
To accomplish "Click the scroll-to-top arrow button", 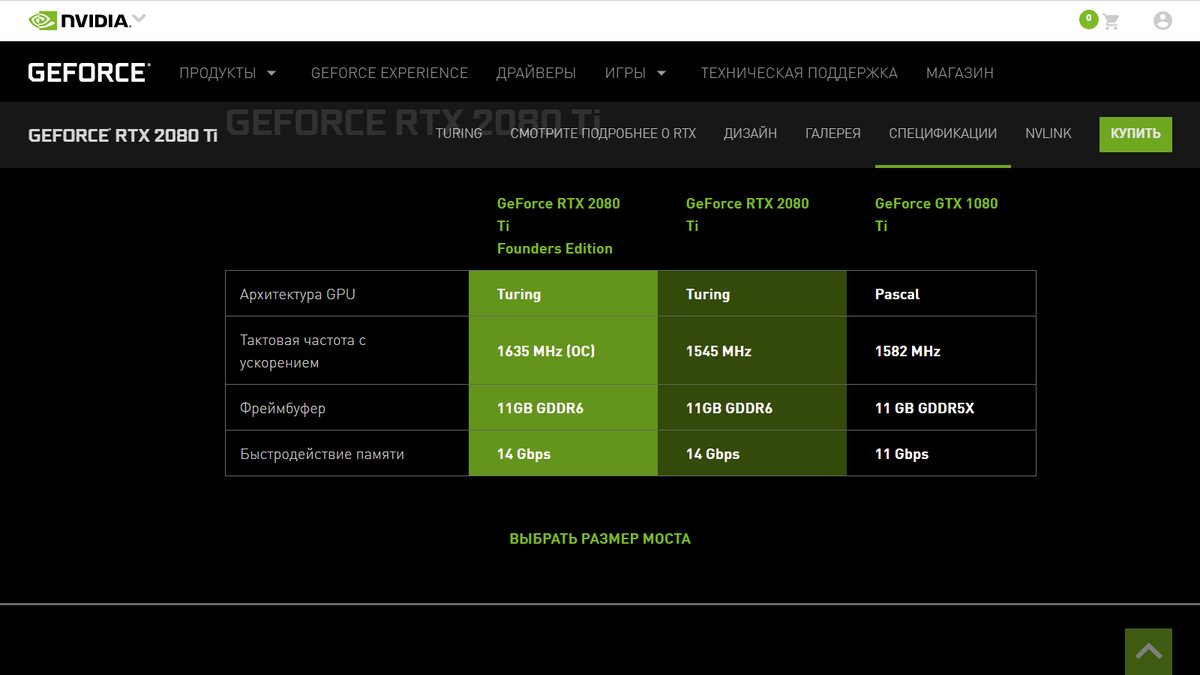I will [1148, 652].
